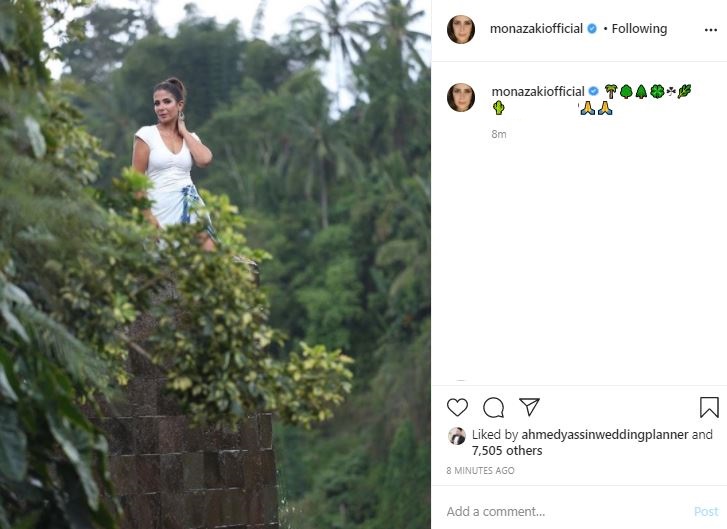The width and height of the screenshot is (727, 529).
Task: View the '7,505 others' likes list
Action: click(509, 451)
